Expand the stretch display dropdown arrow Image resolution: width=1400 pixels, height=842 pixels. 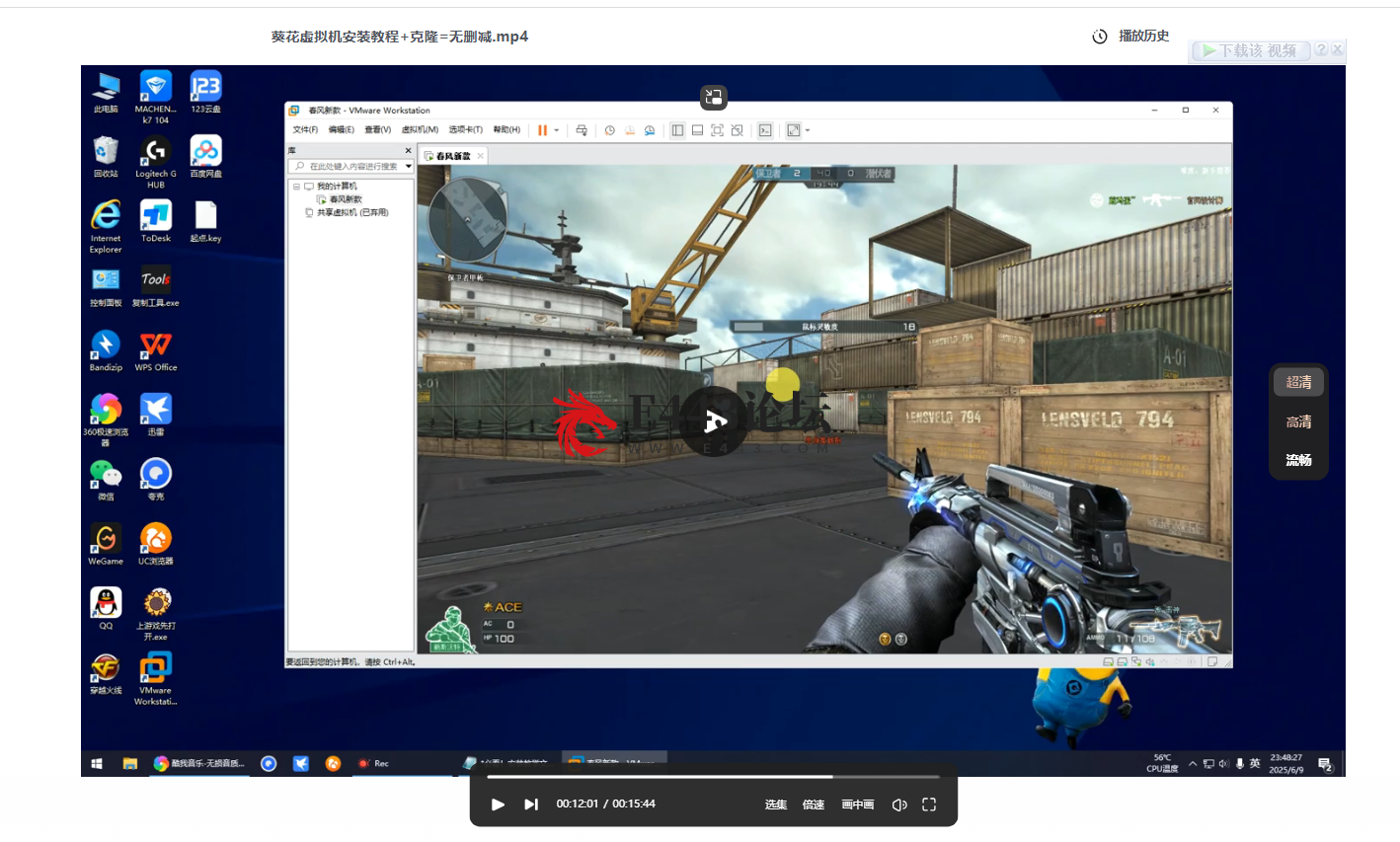pyautogui.click(x=808, y=130)
